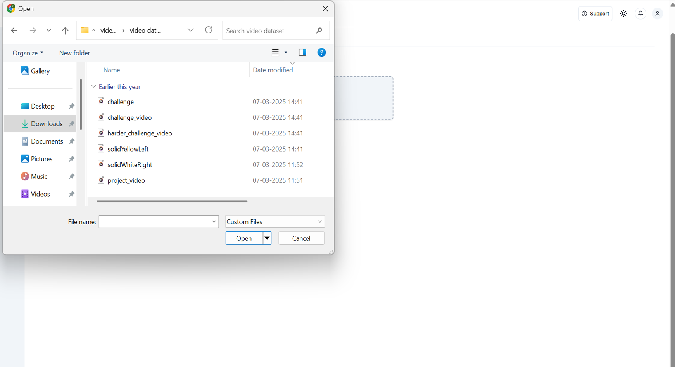Click the pin icon beside Desktop

(x=71, y=106)
